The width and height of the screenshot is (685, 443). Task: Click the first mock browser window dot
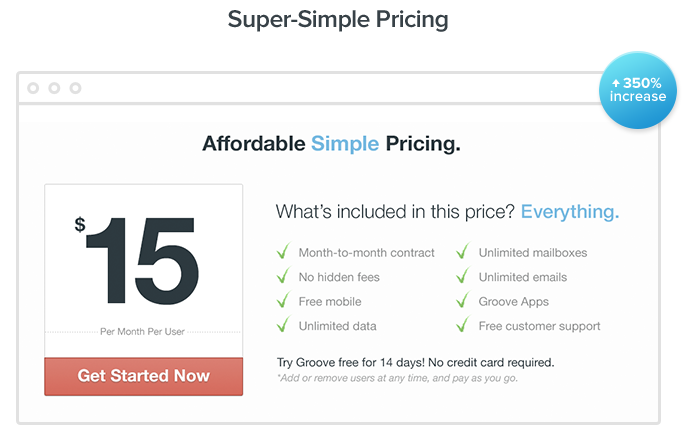(33, 88)
